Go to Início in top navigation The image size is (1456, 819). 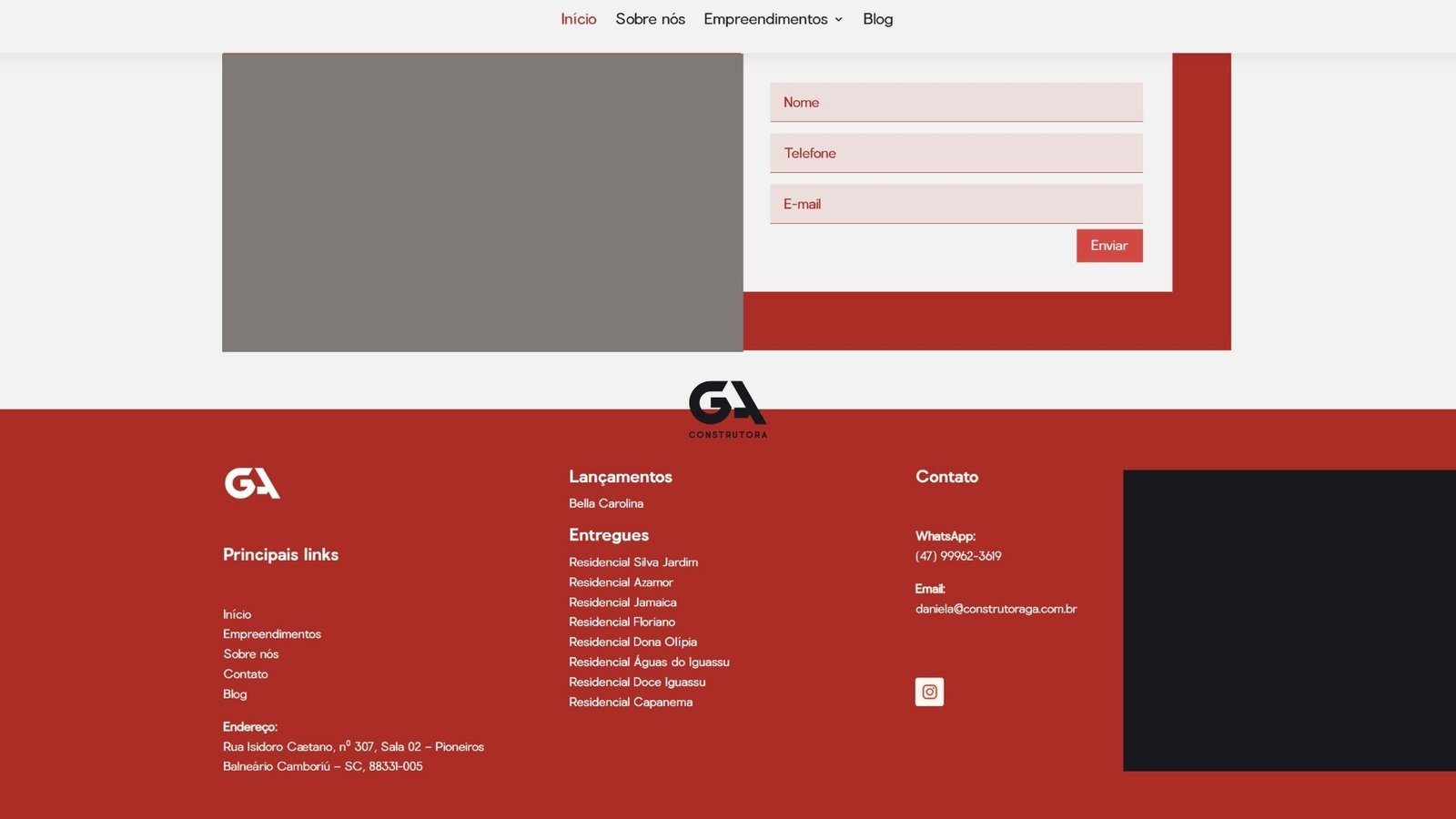tap(579, 19)
